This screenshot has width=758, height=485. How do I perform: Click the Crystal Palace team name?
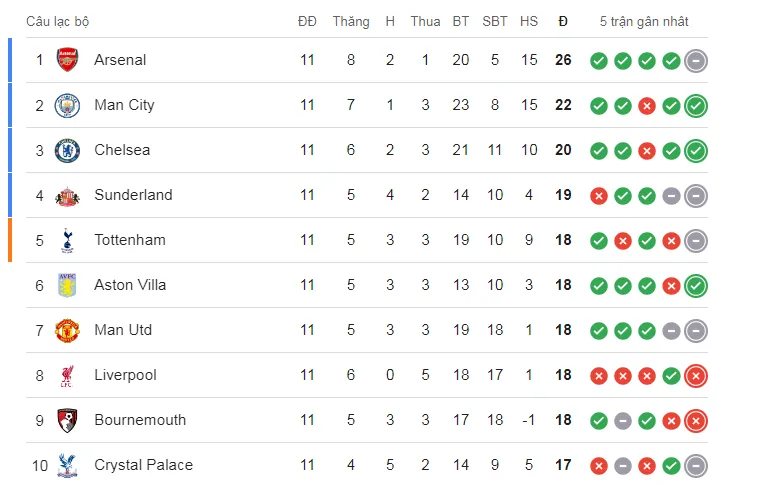[x=143, y=465]
